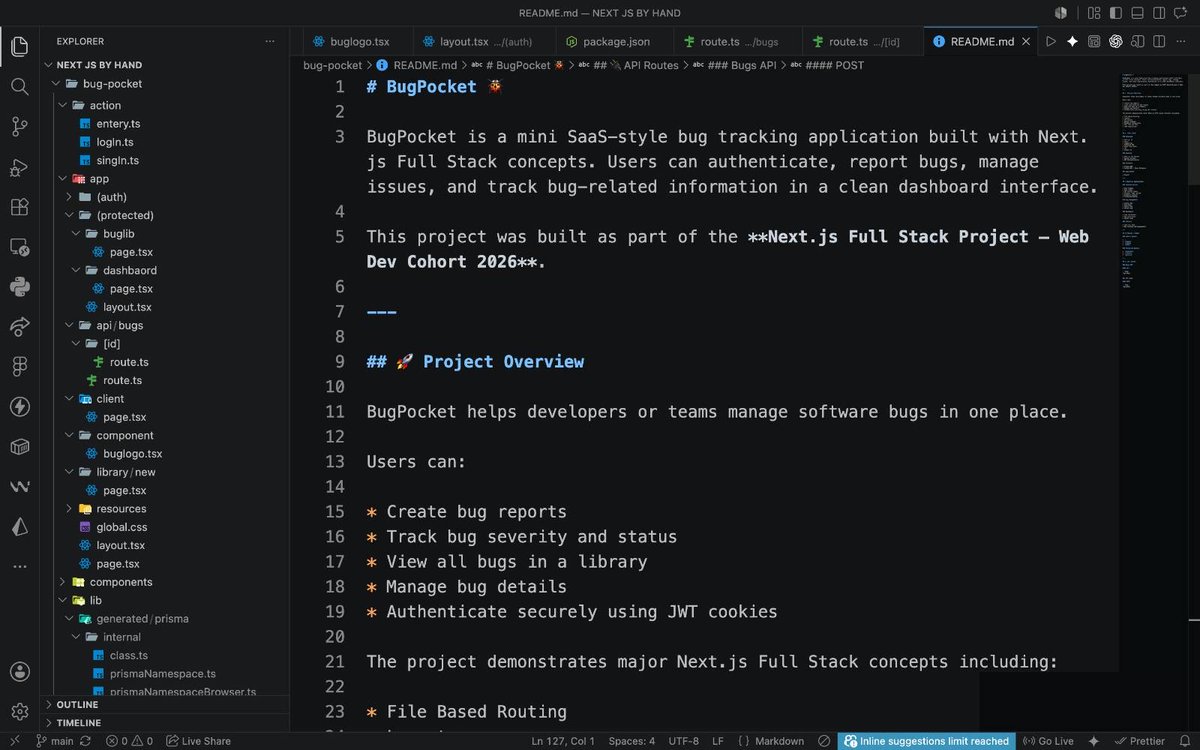The image size is (1200, 750).
Task: Switch to the package.json tab
Action: click(612, 42)
